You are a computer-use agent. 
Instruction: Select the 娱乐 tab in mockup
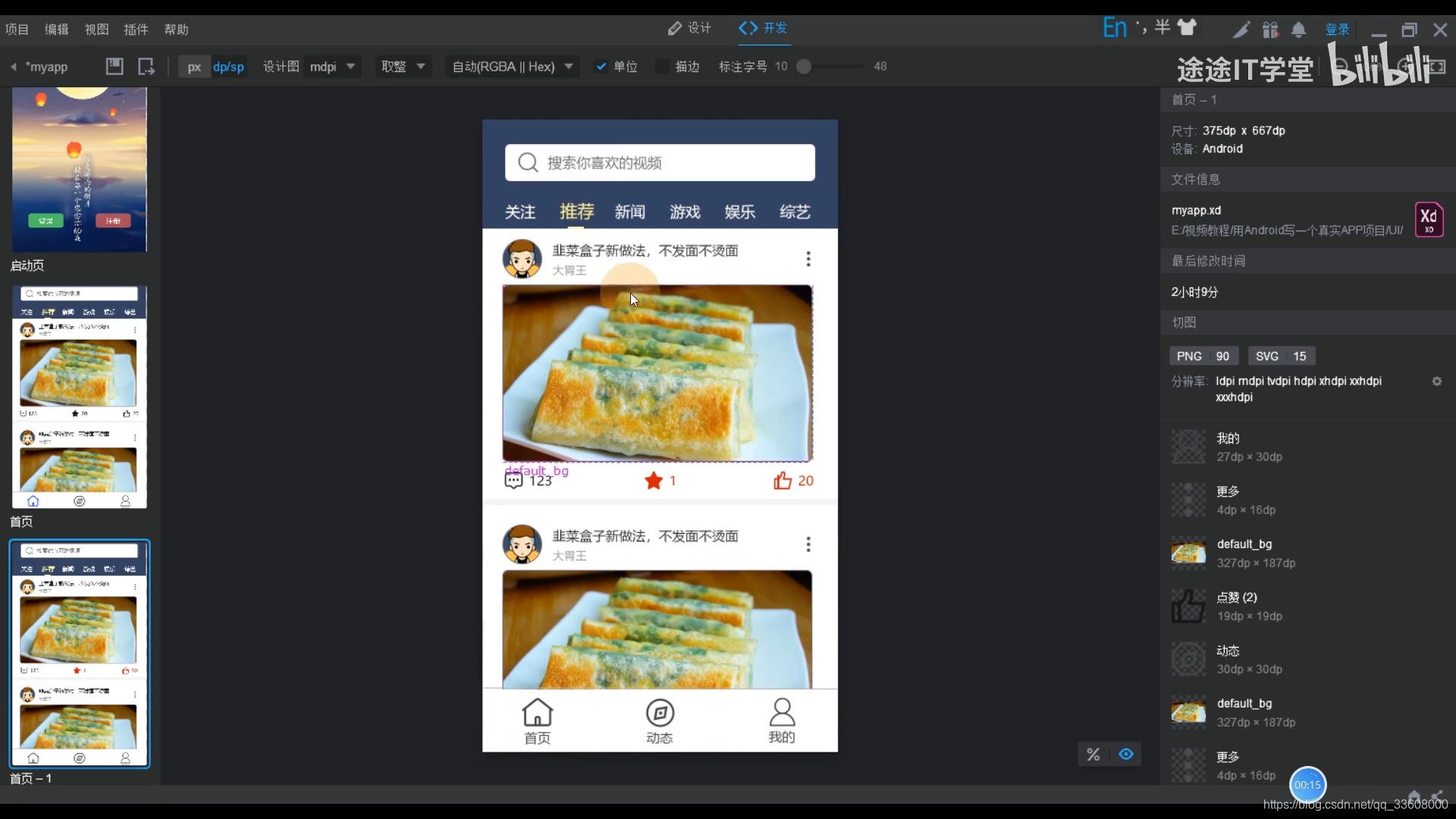click(x=739, y=212)
